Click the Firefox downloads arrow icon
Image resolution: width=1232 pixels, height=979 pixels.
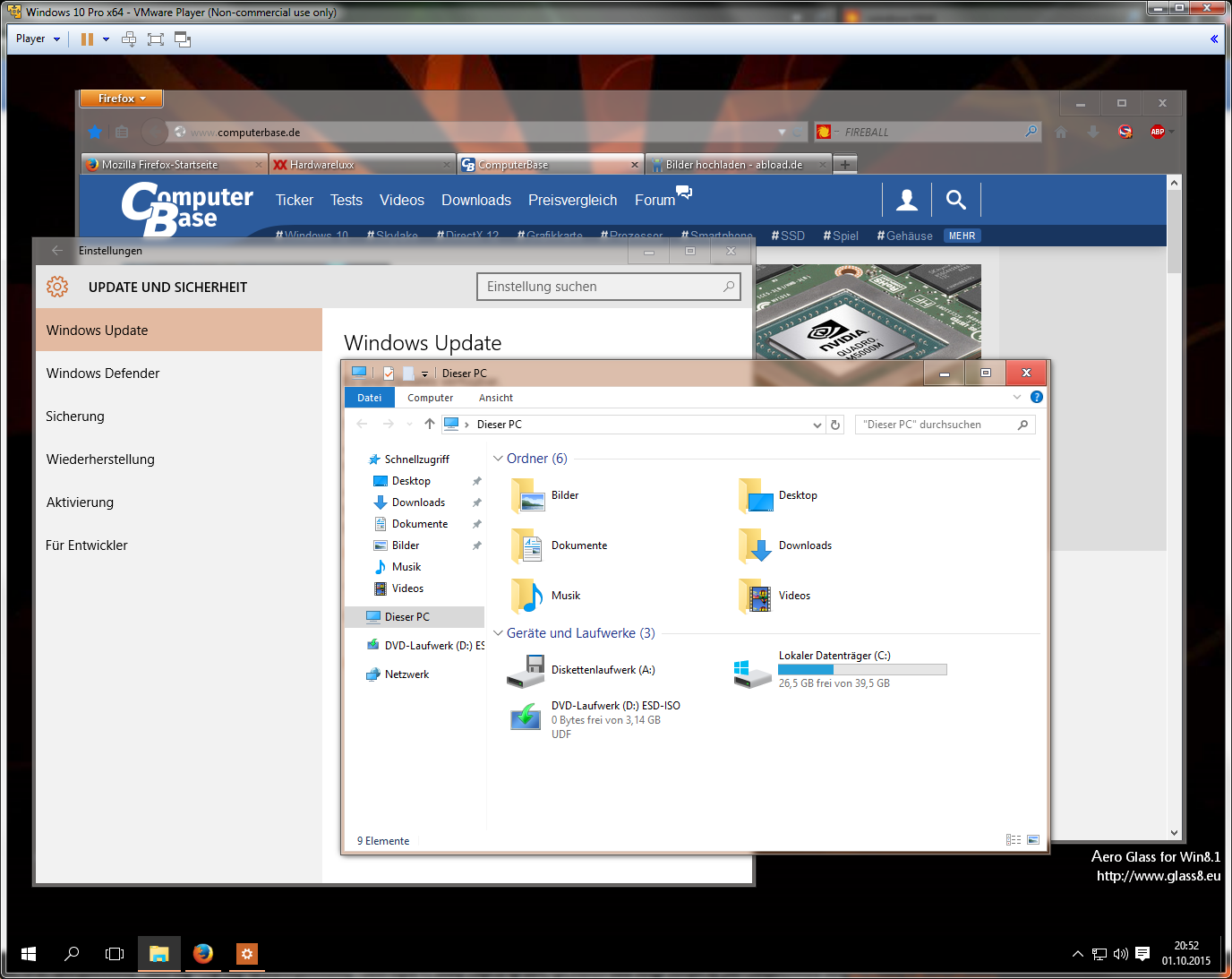tap(1093, 132)
